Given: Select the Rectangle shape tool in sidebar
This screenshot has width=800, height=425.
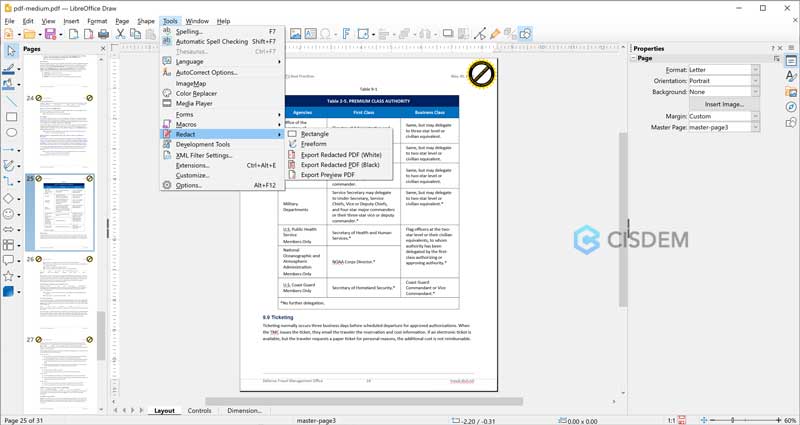Looking at the screenshot, I should pos(10,117).
